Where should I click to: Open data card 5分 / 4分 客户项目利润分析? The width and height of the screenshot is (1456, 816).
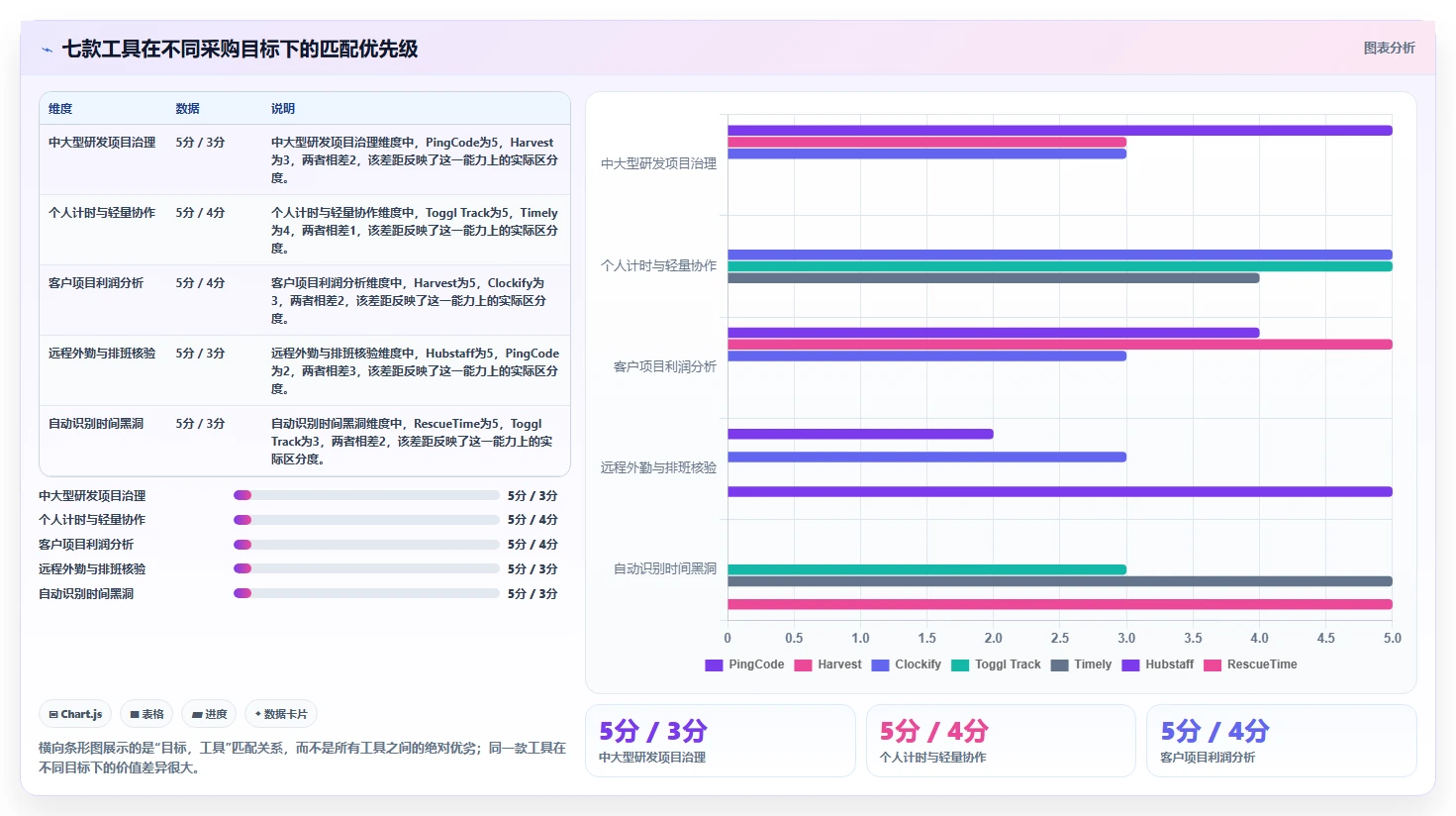[1282, 741]
